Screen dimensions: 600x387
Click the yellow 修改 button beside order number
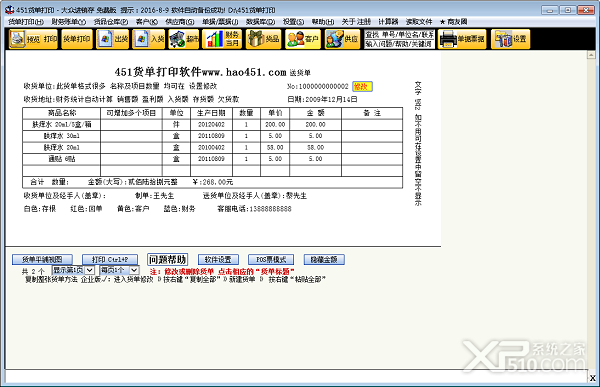pos(362,87)
